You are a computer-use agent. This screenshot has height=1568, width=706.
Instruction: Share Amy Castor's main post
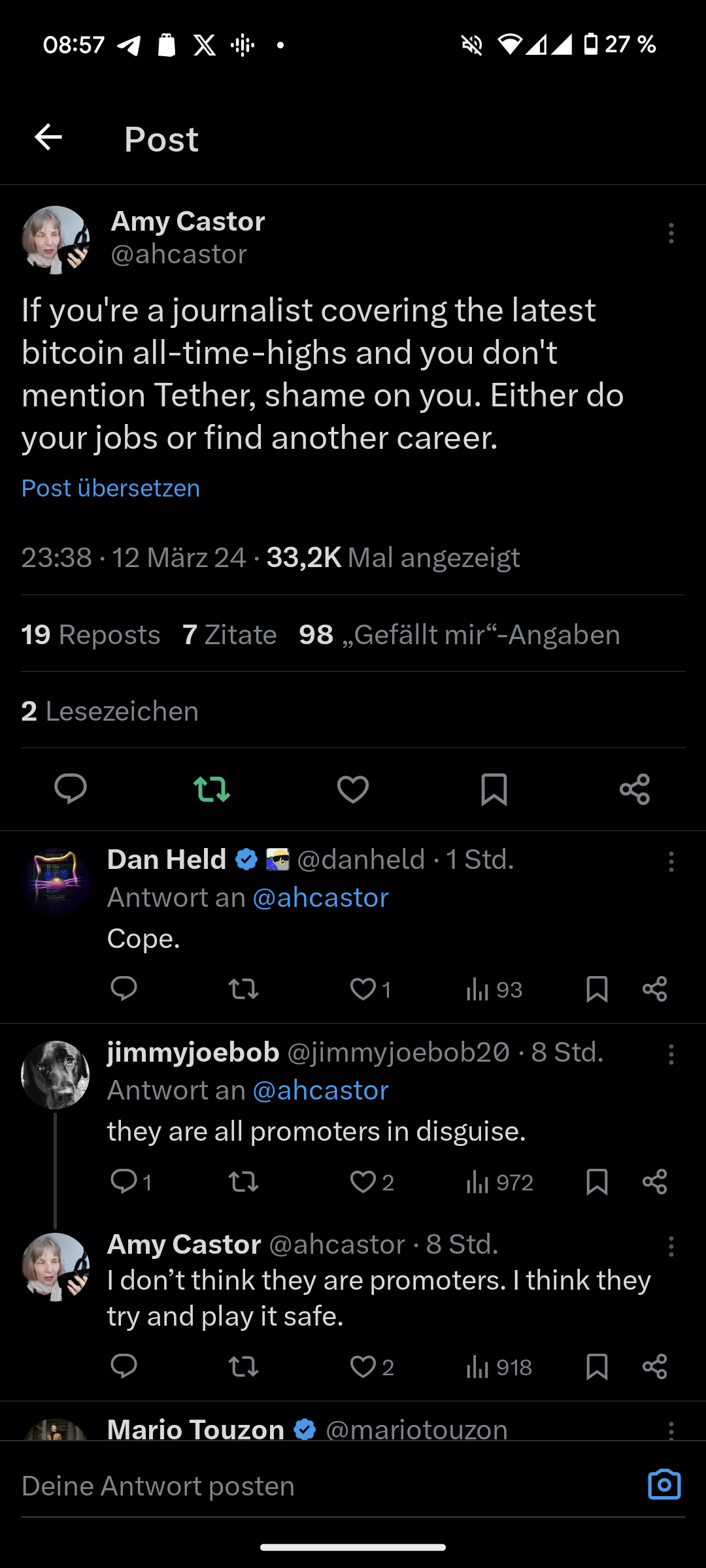pyautogui.click(x=635, y=789)
